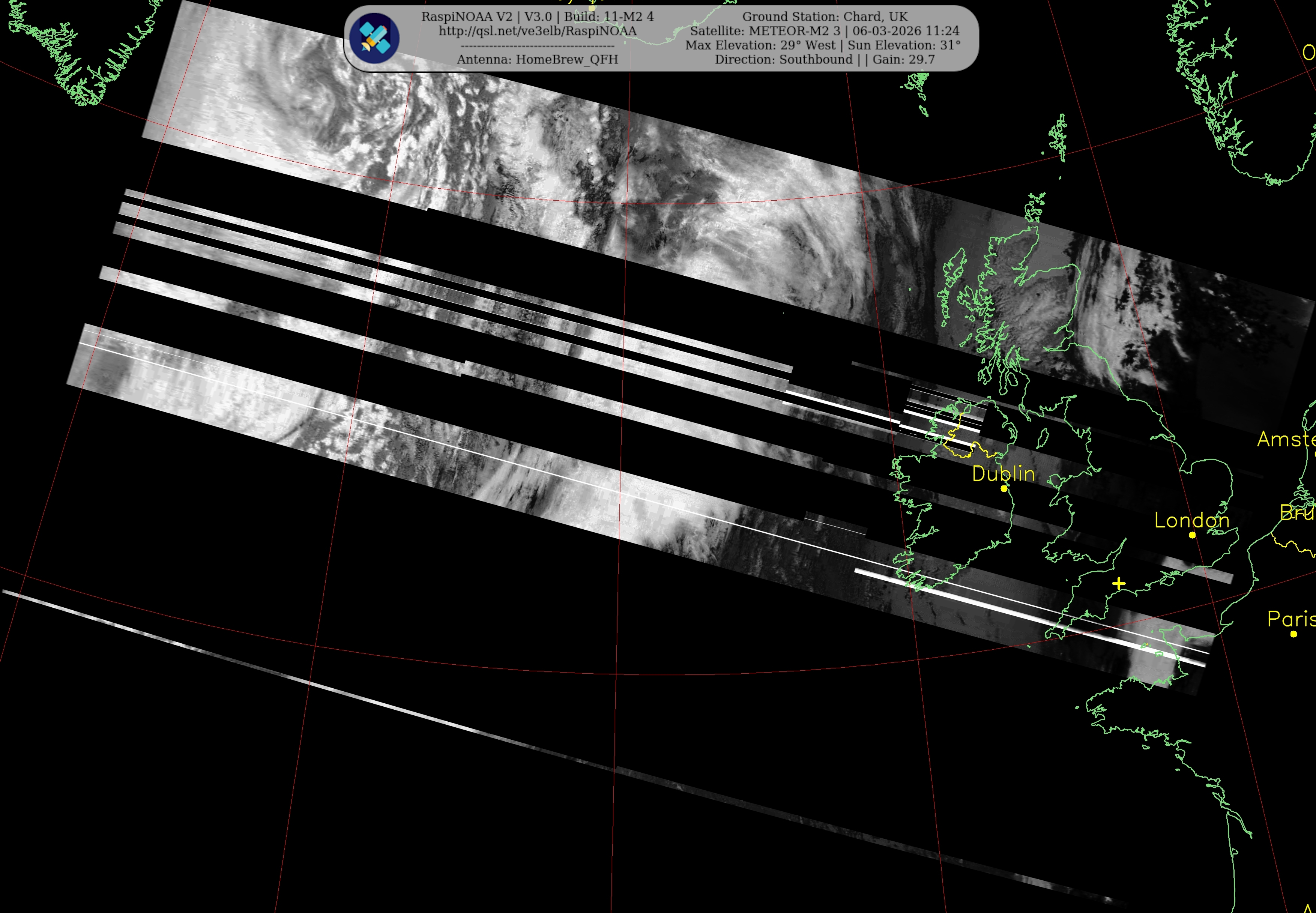Click the yellow Dublin city dot
The image size is (1316, 913).
tap(1004, 488)
